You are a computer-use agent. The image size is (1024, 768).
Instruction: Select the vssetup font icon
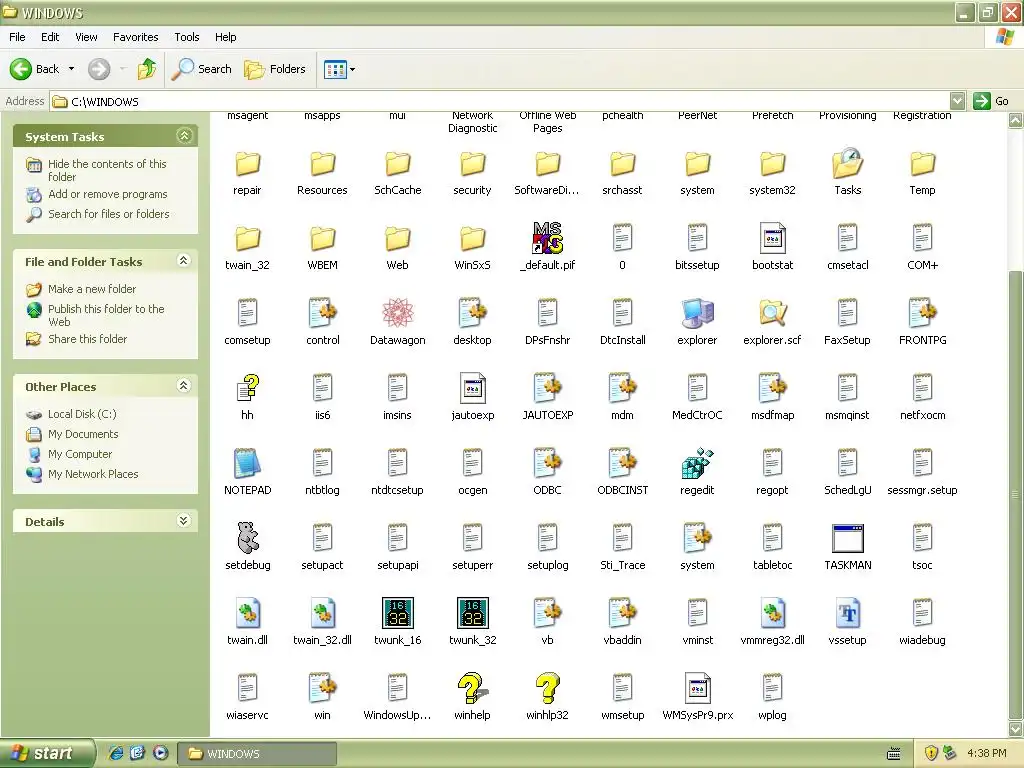coord(848,613)
